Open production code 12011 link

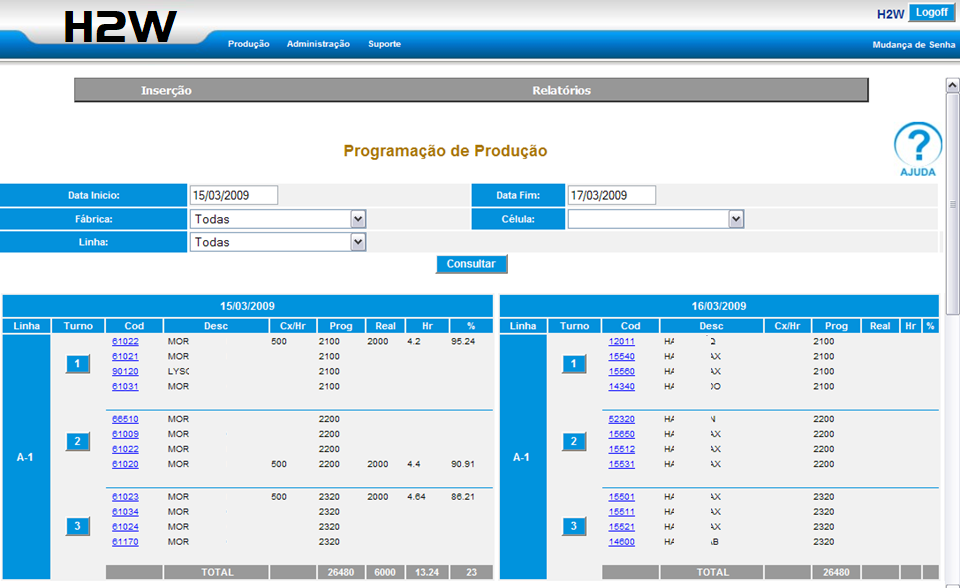(x=622, y=341)
